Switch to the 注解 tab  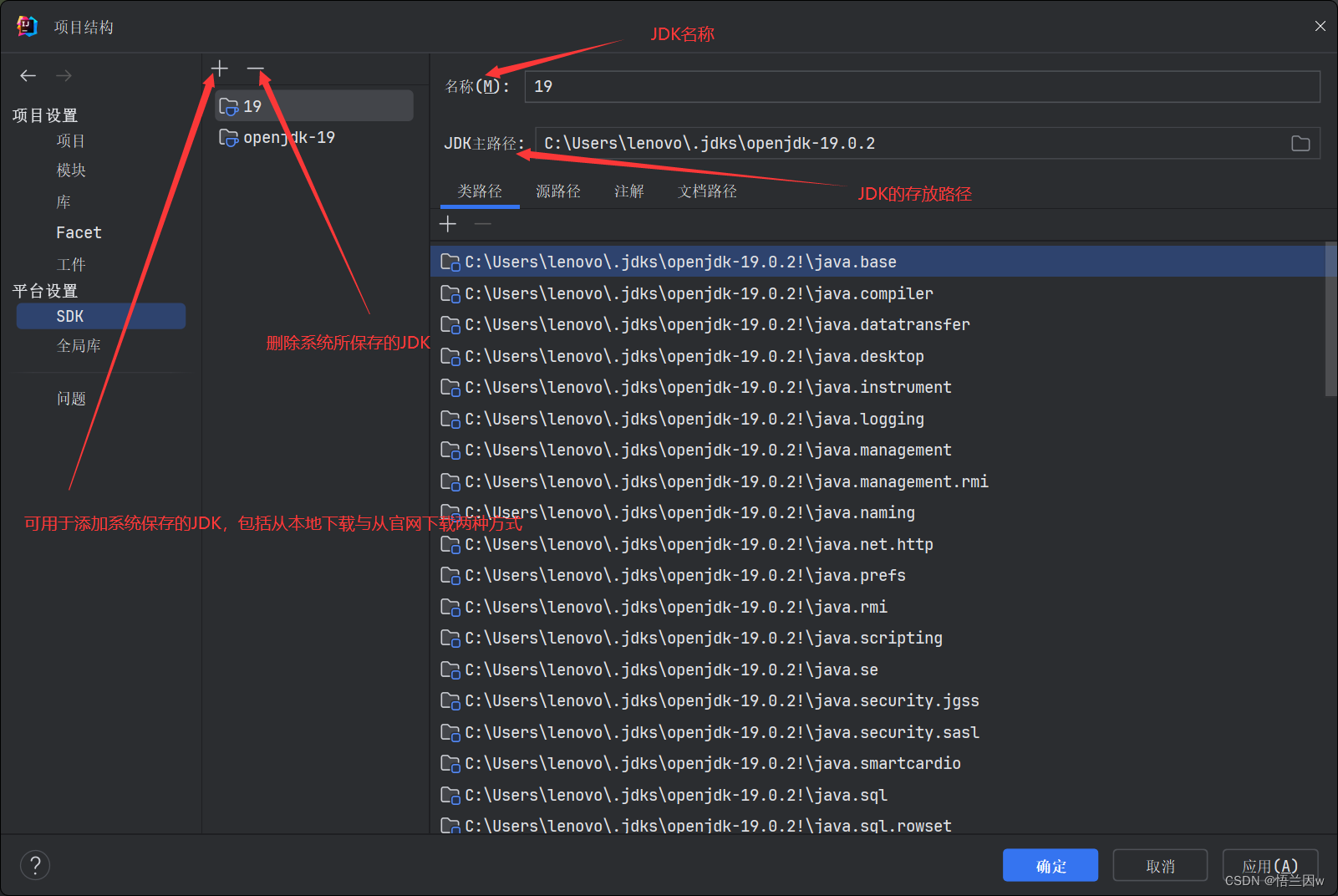(629, 191)
